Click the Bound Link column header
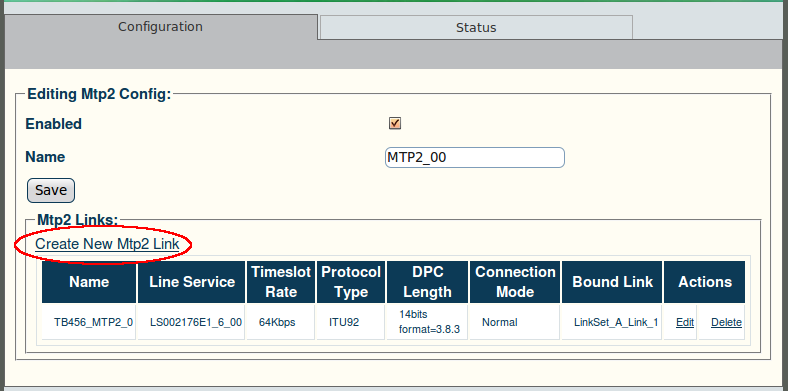 point(612,282)
